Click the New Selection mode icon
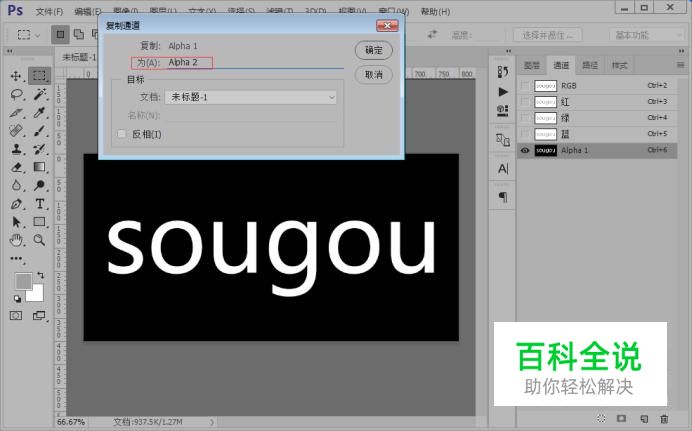Image resolution: width=692 pixels, height=431 pixels. point(60,34)
